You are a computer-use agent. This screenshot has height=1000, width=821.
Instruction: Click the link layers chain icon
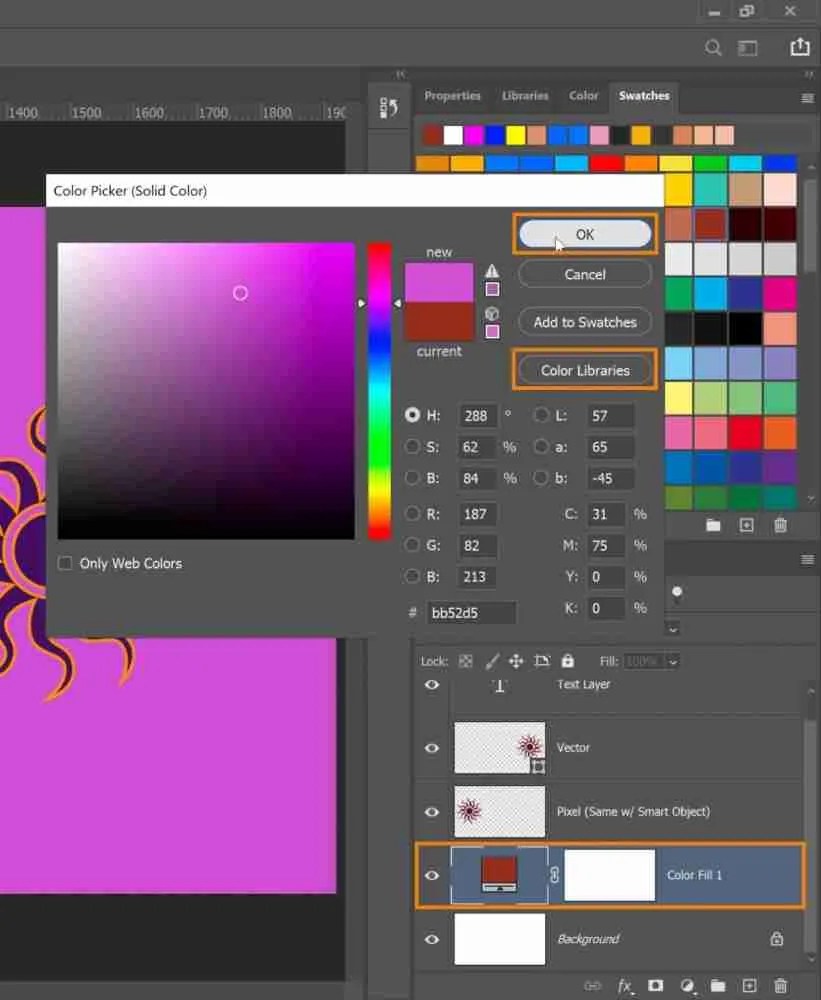[x=591, y=985]
